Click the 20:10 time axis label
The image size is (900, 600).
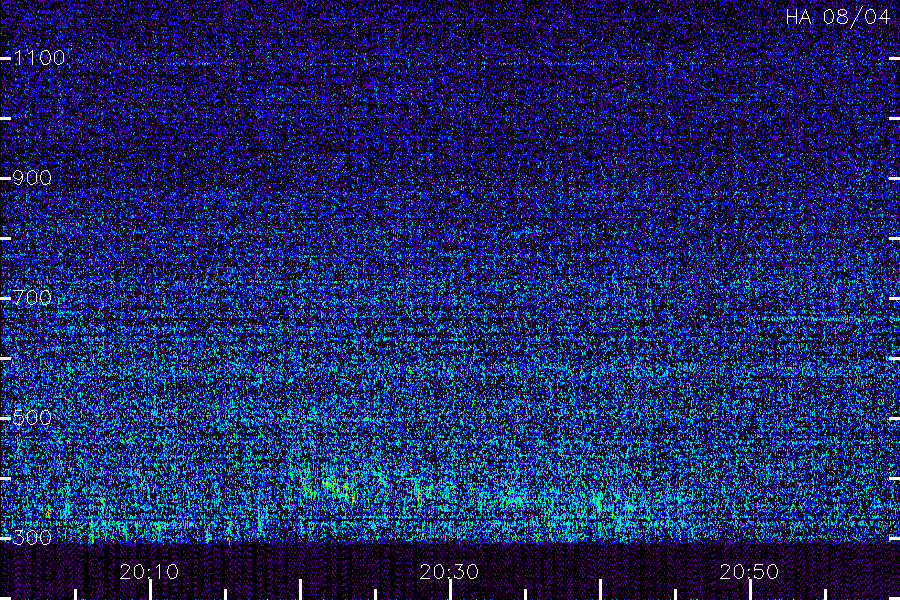(149, 572)
